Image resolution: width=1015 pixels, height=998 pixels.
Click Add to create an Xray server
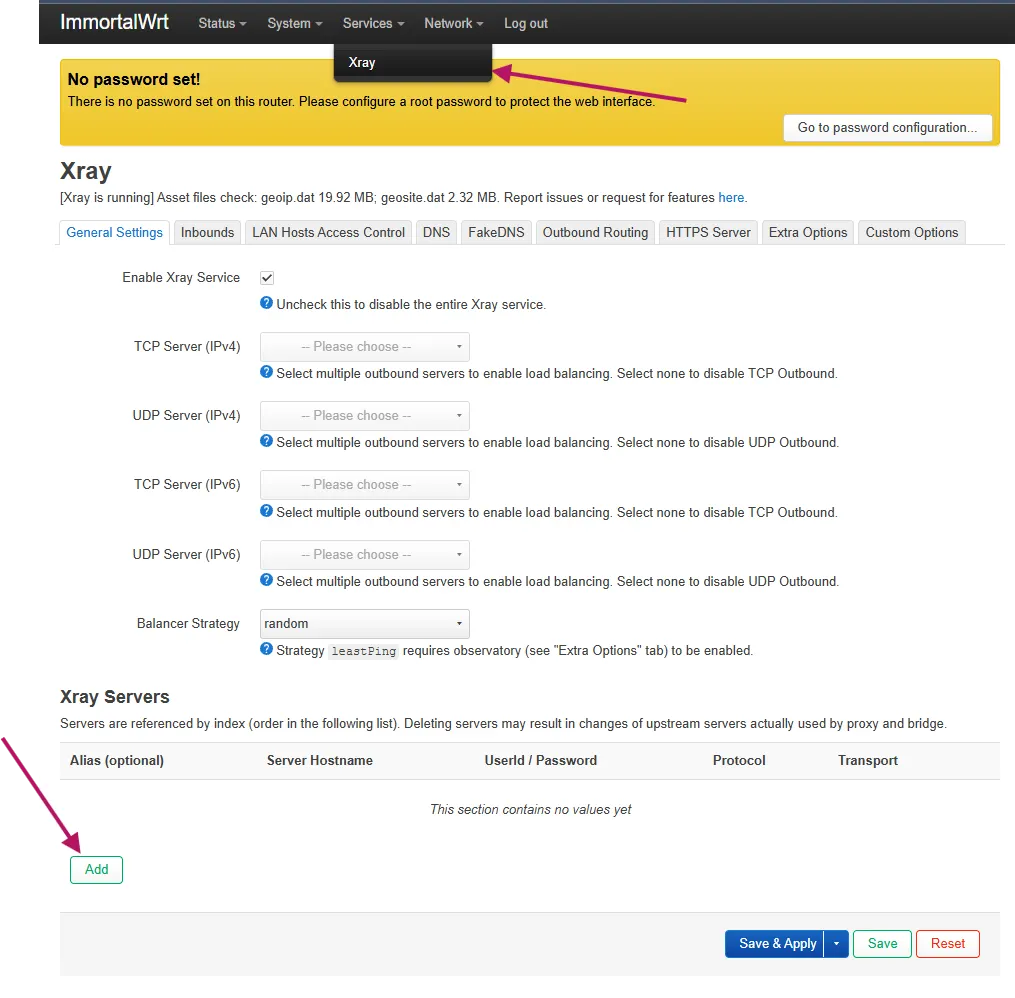pos(96,869)
